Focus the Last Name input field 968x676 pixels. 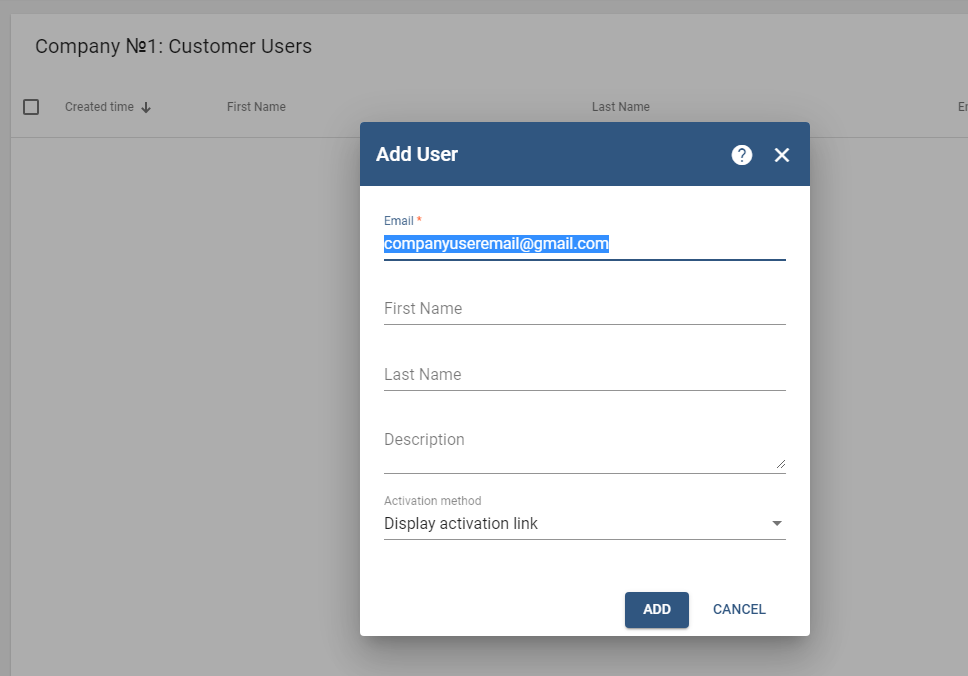pos(584,375)
